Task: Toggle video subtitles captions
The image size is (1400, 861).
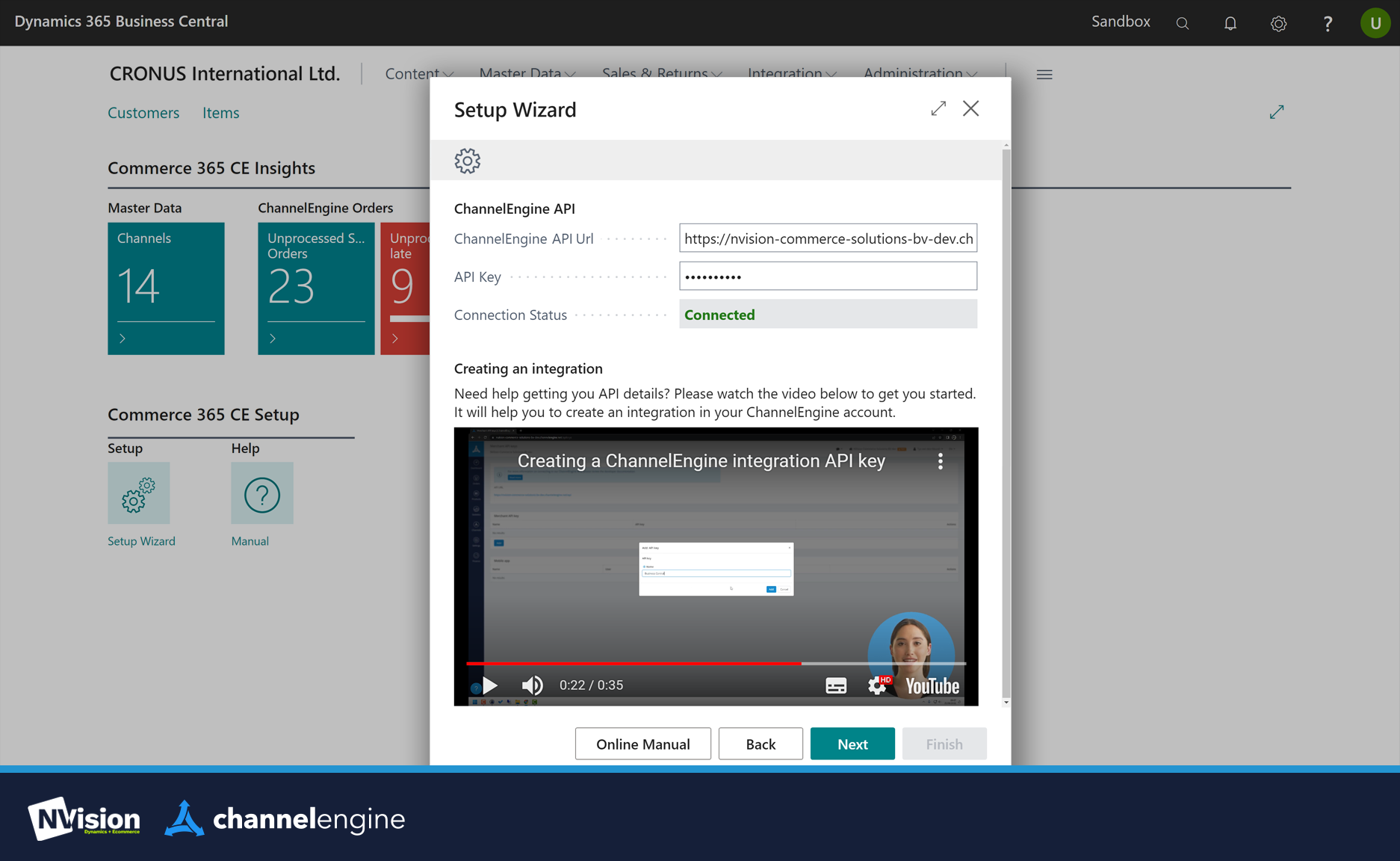Action: [x=835, y=685]
